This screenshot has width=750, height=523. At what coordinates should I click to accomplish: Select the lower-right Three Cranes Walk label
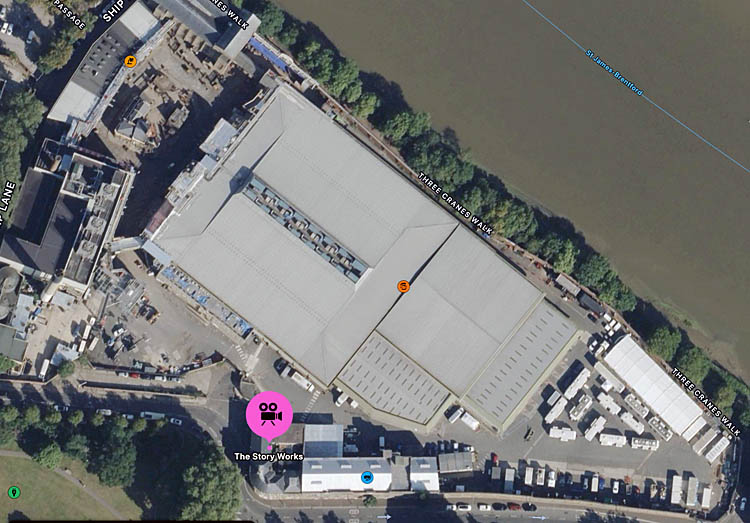(706, 402)
